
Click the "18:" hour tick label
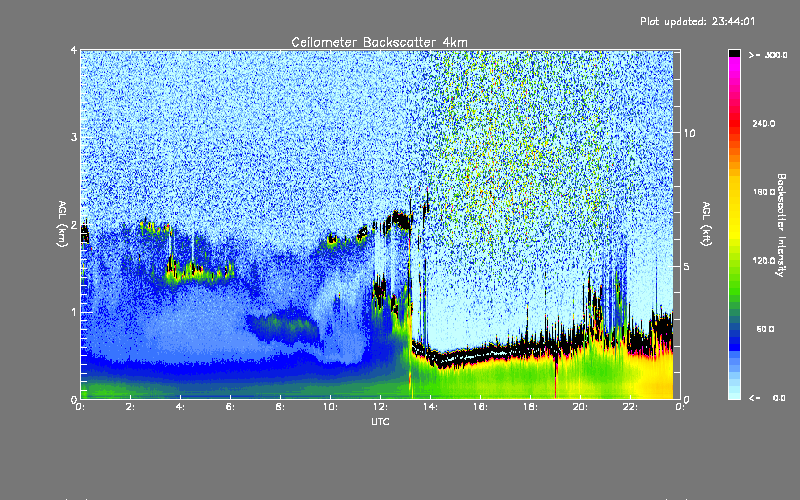[x=530, y=407]
